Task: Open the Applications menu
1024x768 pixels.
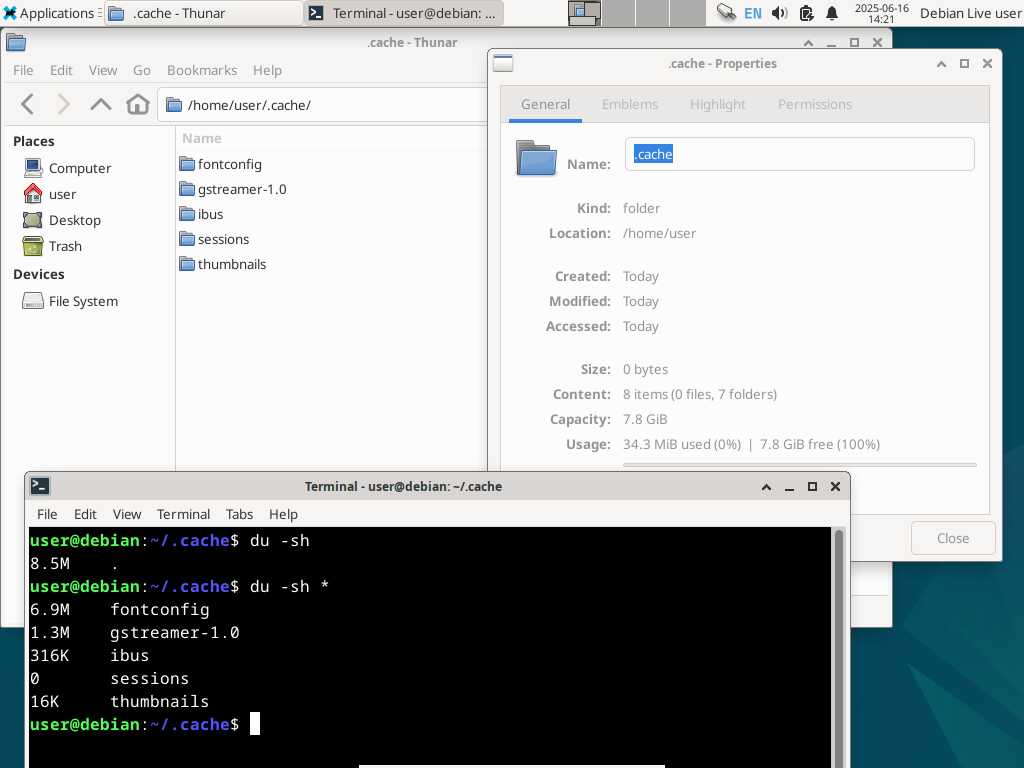Action: [x=48, y=13]
